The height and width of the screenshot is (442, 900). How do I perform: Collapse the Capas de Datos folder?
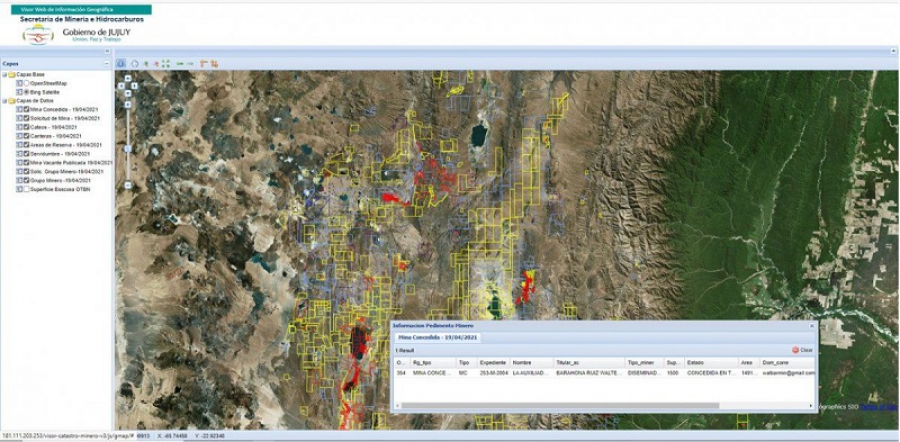tap(5, 100)
